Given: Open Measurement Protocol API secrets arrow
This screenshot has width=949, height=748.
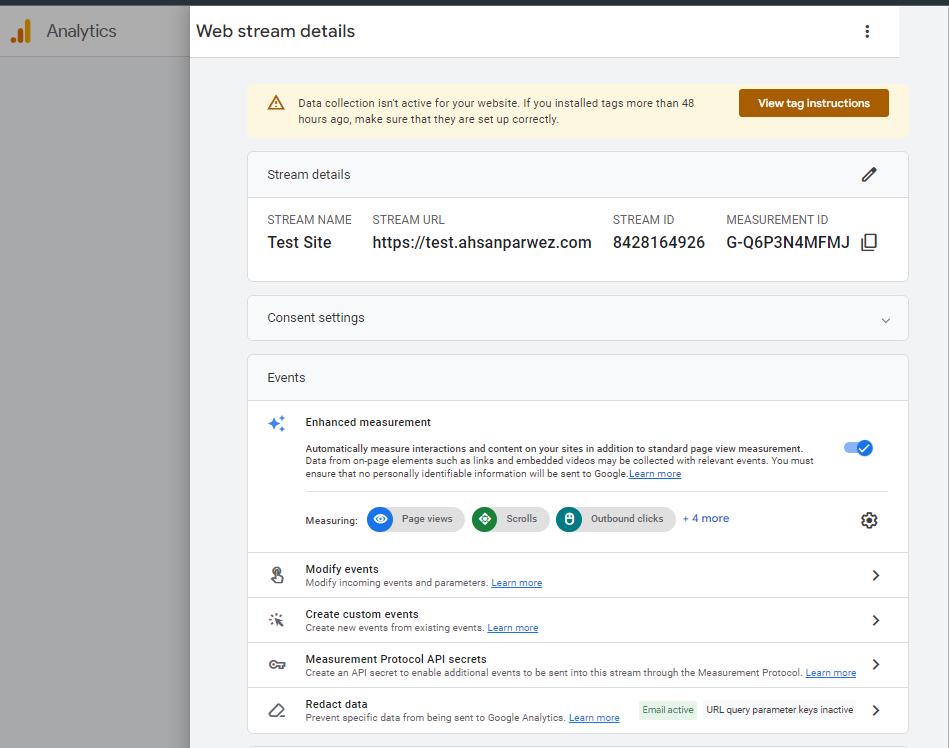Looking at the screenshot, I should (875, 664).
